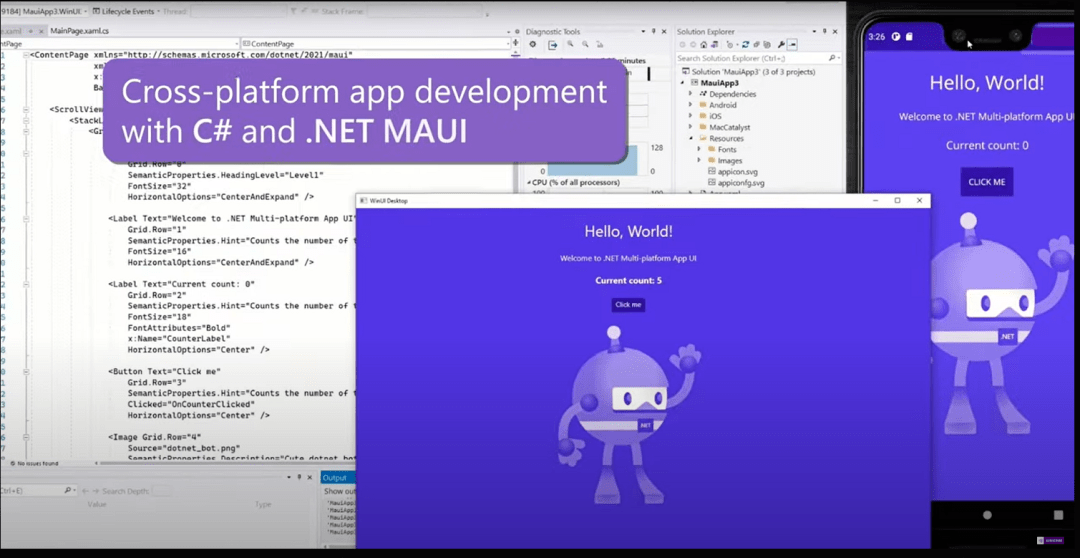
Task: Click the Solution Explorer Home icon
Action: click(704, 45)
